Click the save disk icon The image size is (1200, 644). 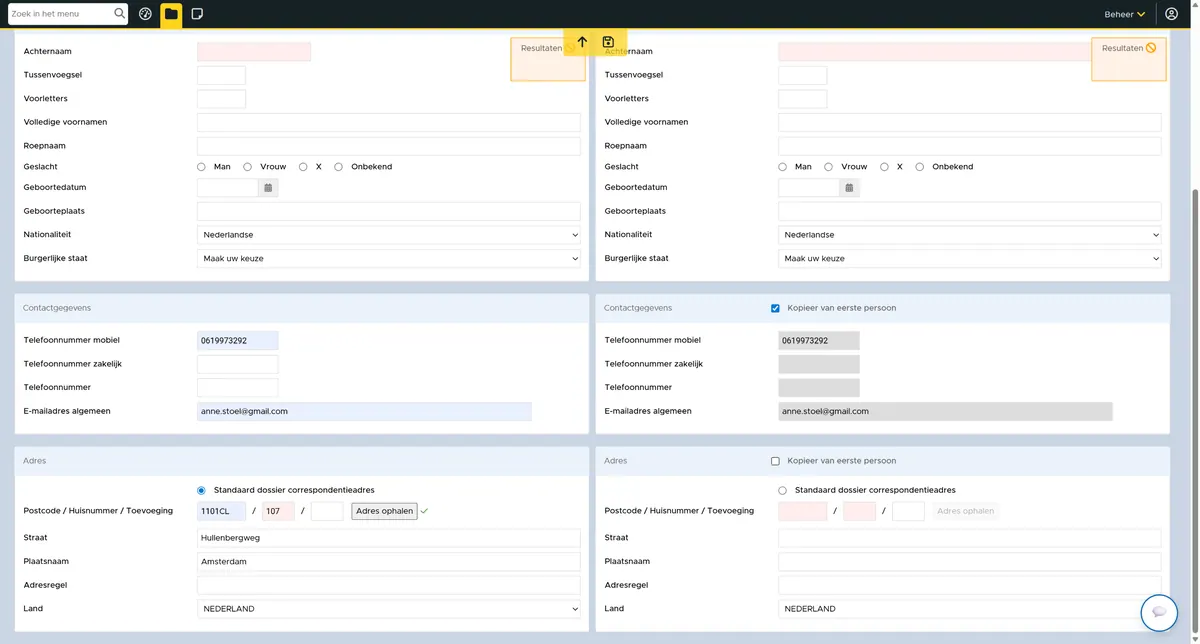(x=608, y=42)
